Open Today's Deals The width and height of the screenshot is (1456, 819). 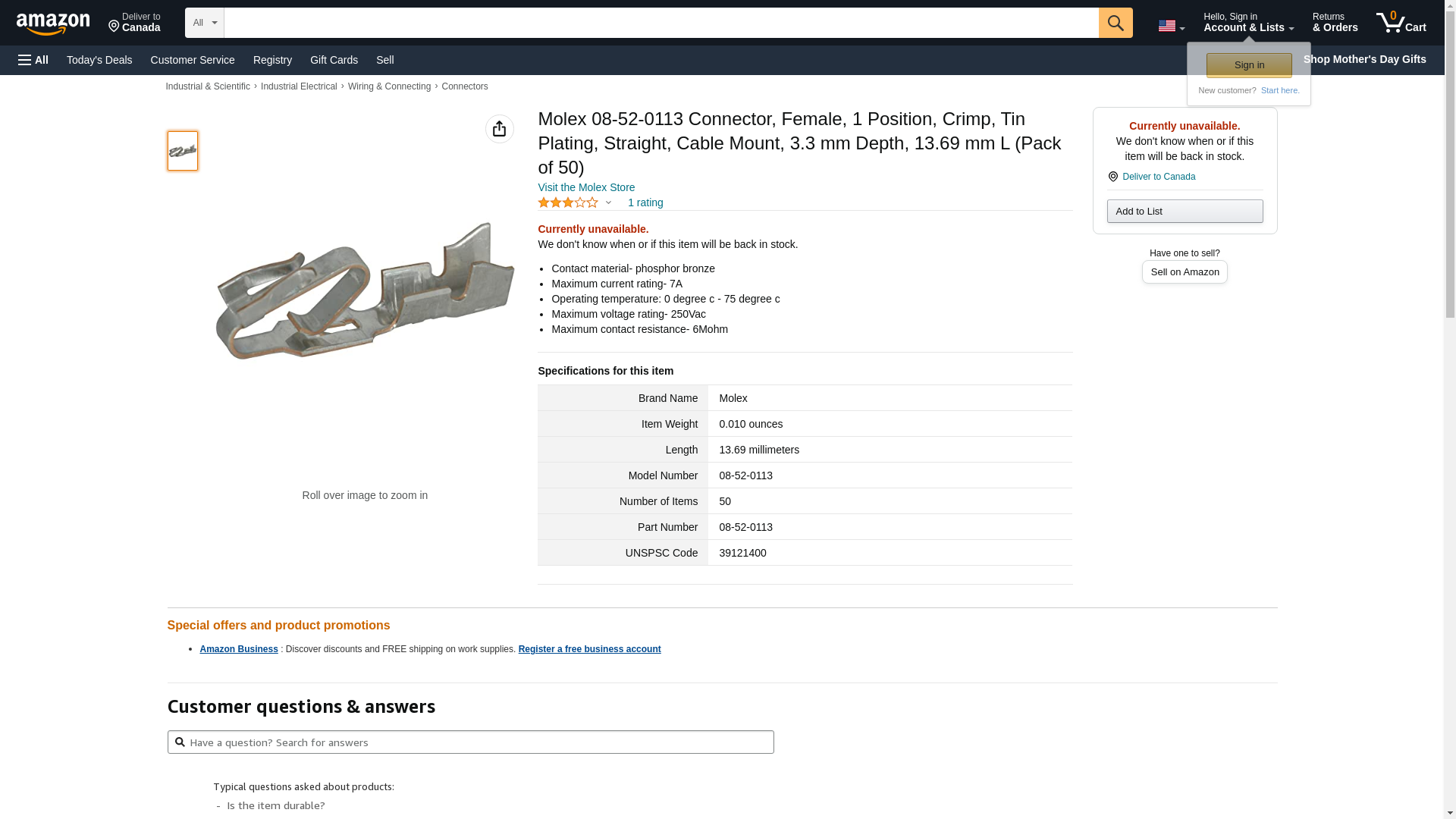99,60
